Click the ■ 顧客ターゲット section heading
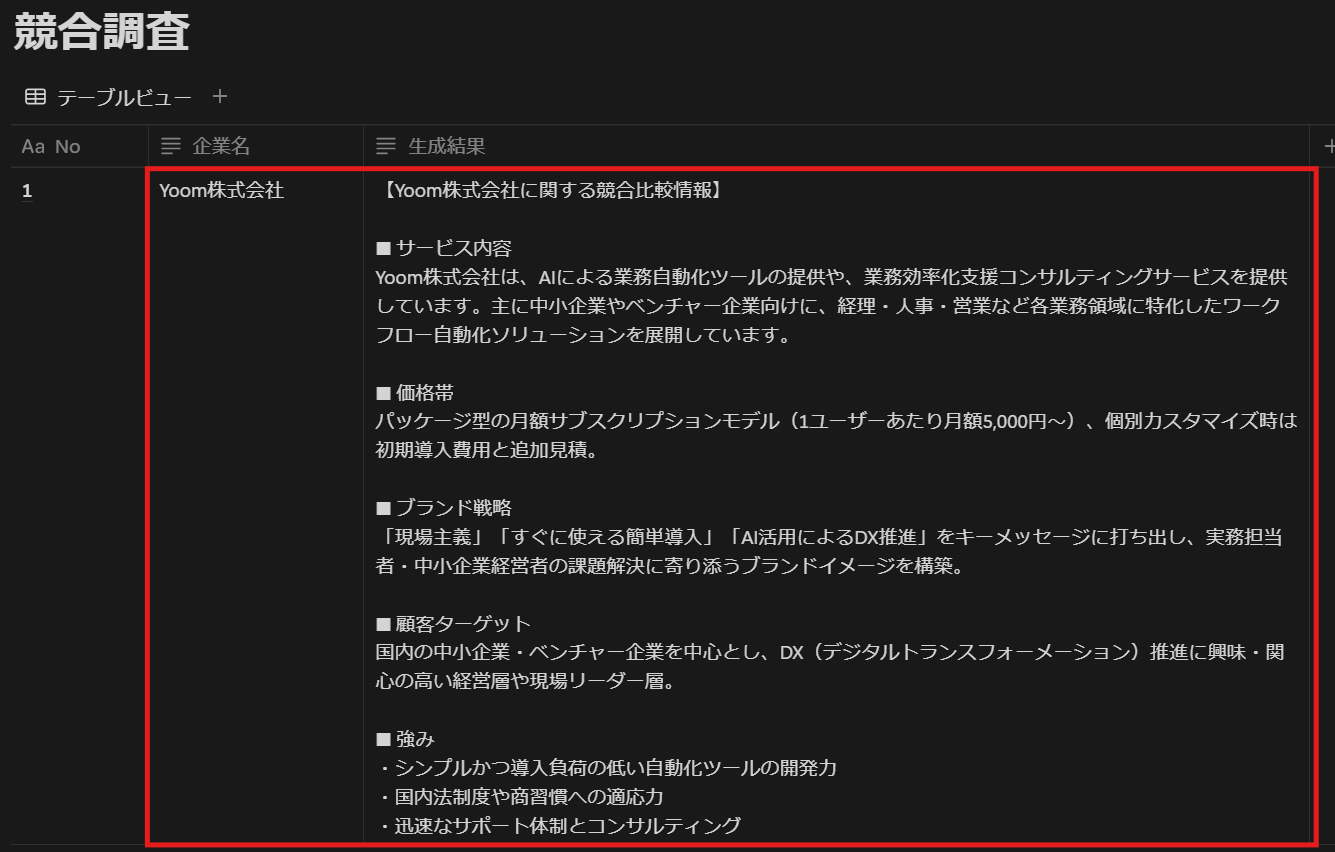The image size is (1335, 852). [x=453, y=624]
